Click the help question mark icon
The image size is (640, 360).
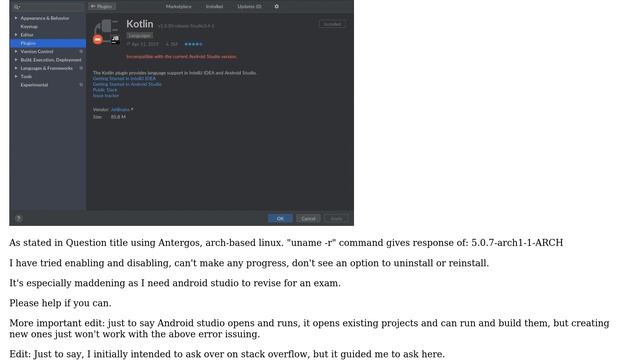coord(18,218)
